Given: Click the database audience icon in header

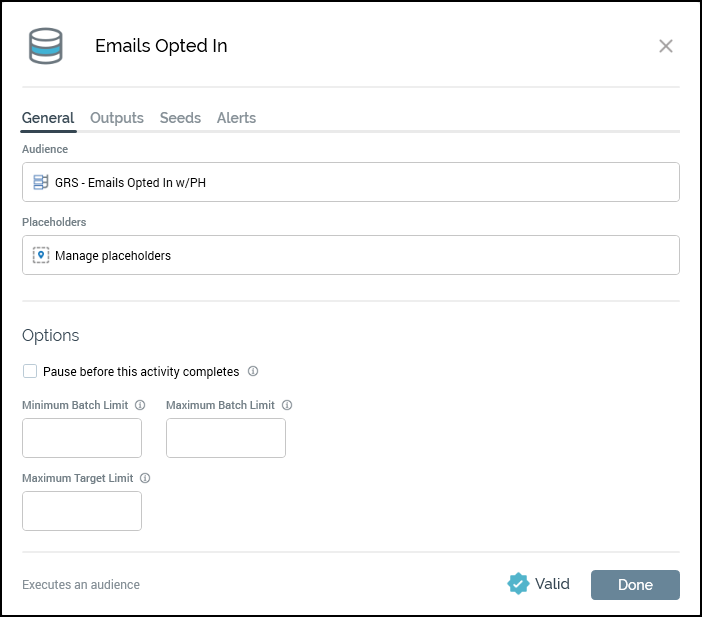Looking at the screenshot, I should (x=46, y=46).
